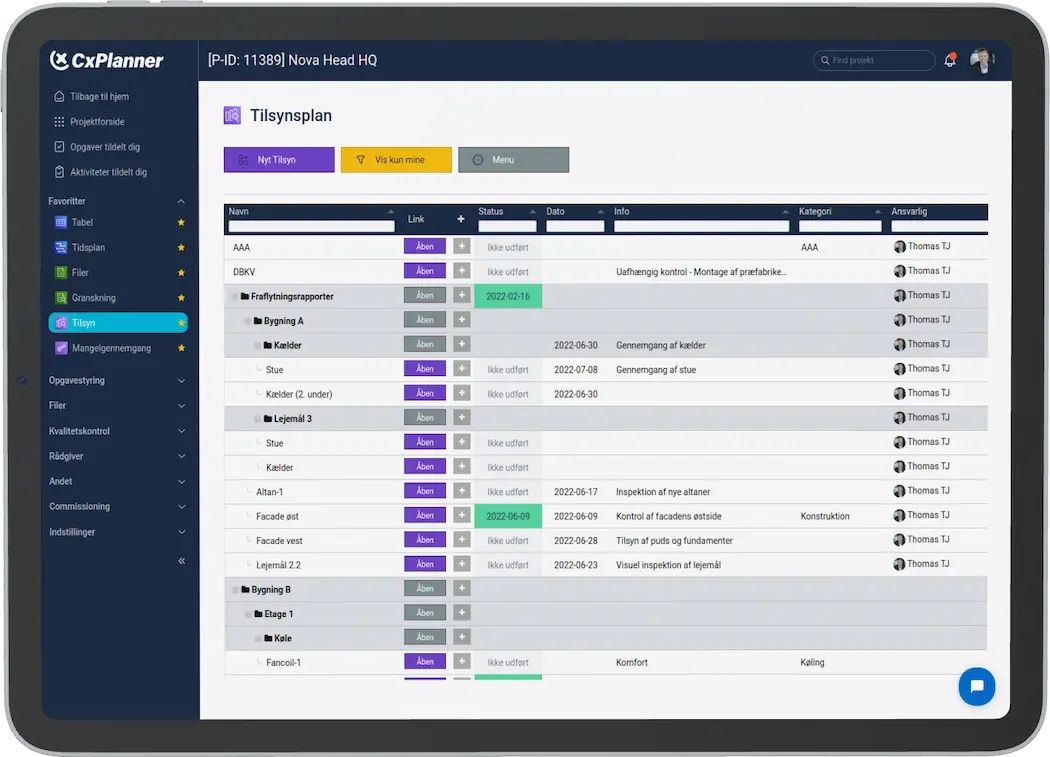Go to Projektforside in sidebar
Image resolution: width=1050 pixels, height=757 pixels.
click(96, 122)
